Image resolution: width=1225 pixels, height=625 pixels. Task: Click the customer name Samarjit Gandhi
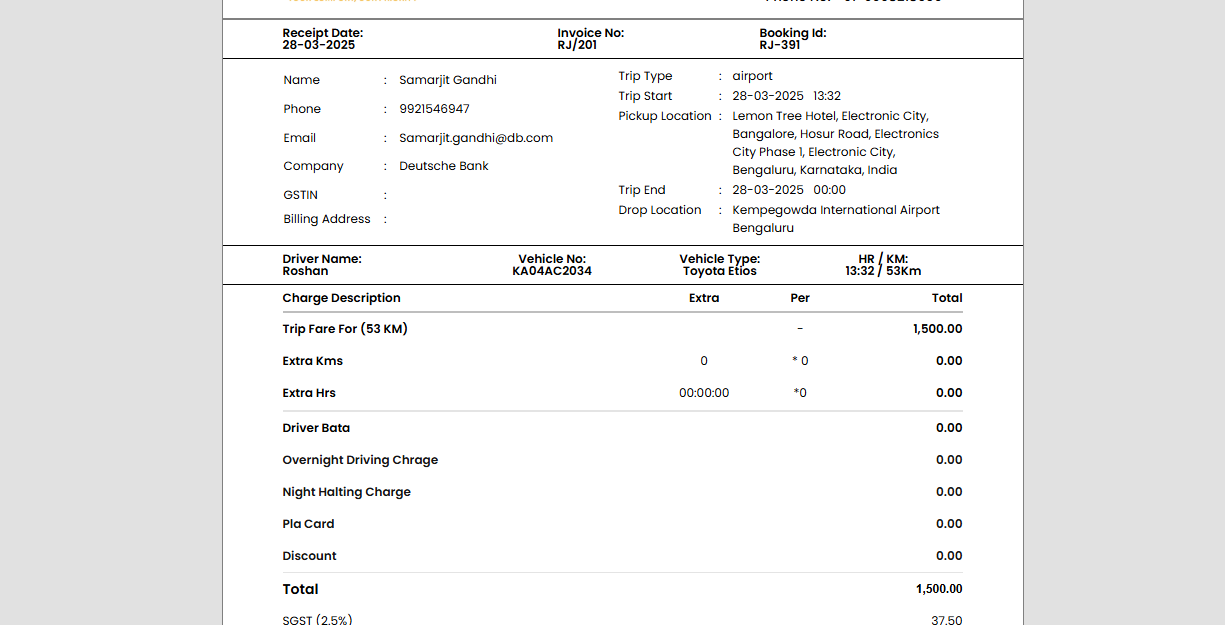point(447,80)
